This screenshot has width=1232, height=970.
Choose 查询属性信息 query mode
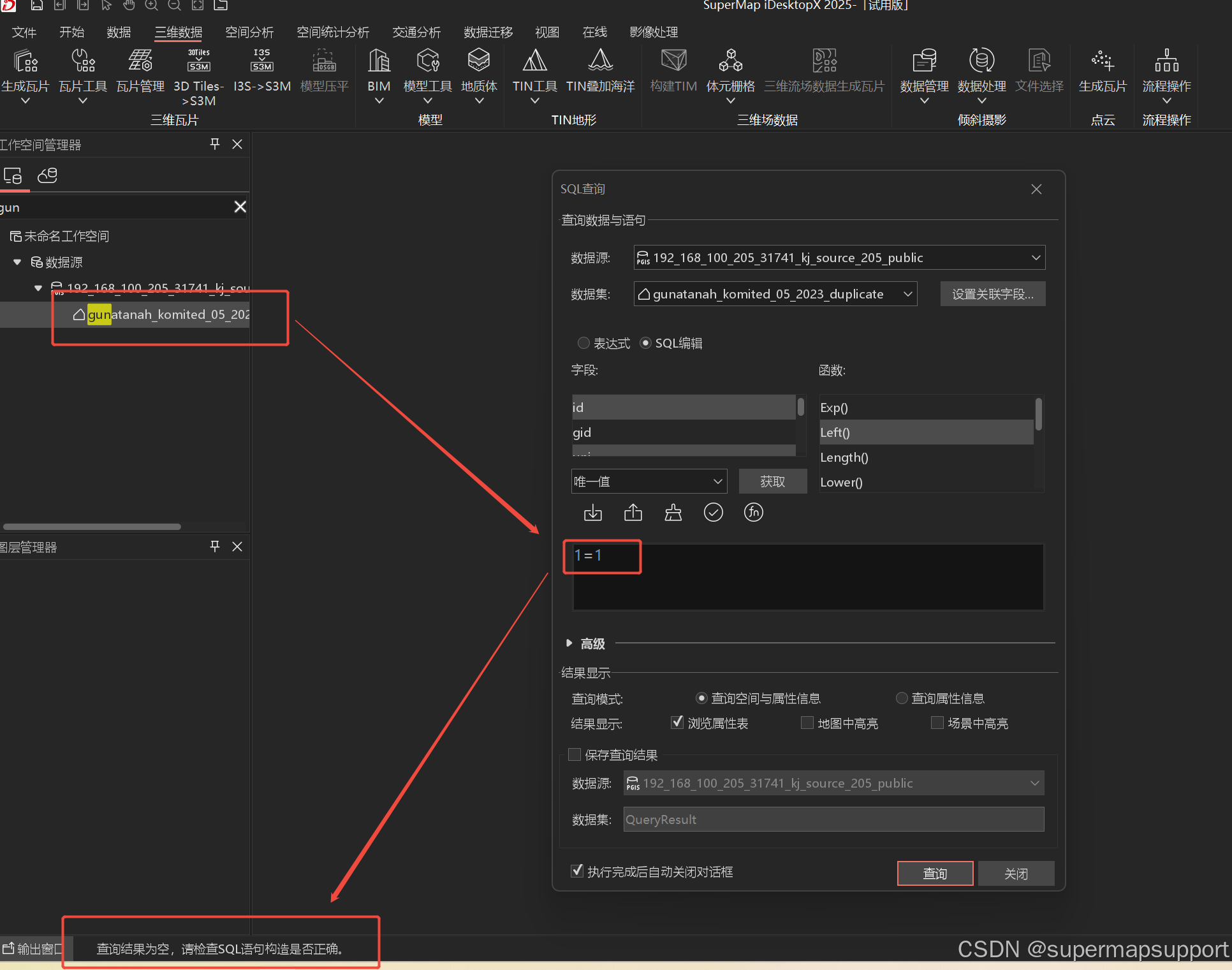902,698
